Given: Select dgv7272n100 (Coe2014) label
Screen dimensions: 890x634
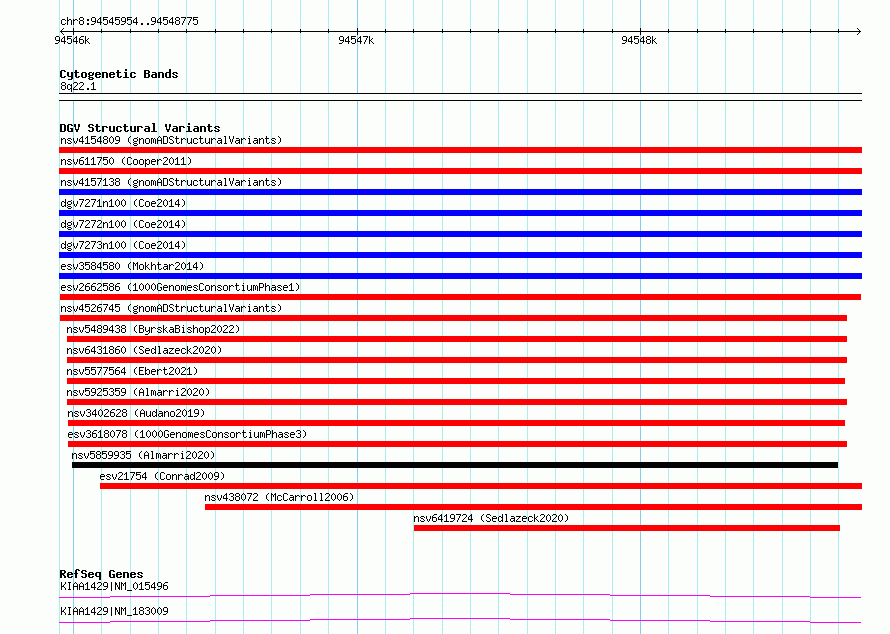Looking at the screenshot, I should (x=123, y=224).
